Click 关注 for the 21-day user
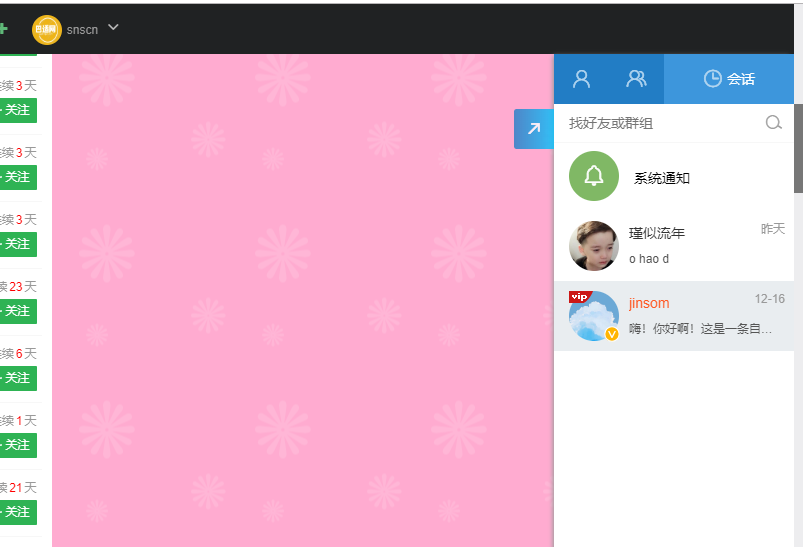Viewport: 803px width, 547px height. [17, 511]
